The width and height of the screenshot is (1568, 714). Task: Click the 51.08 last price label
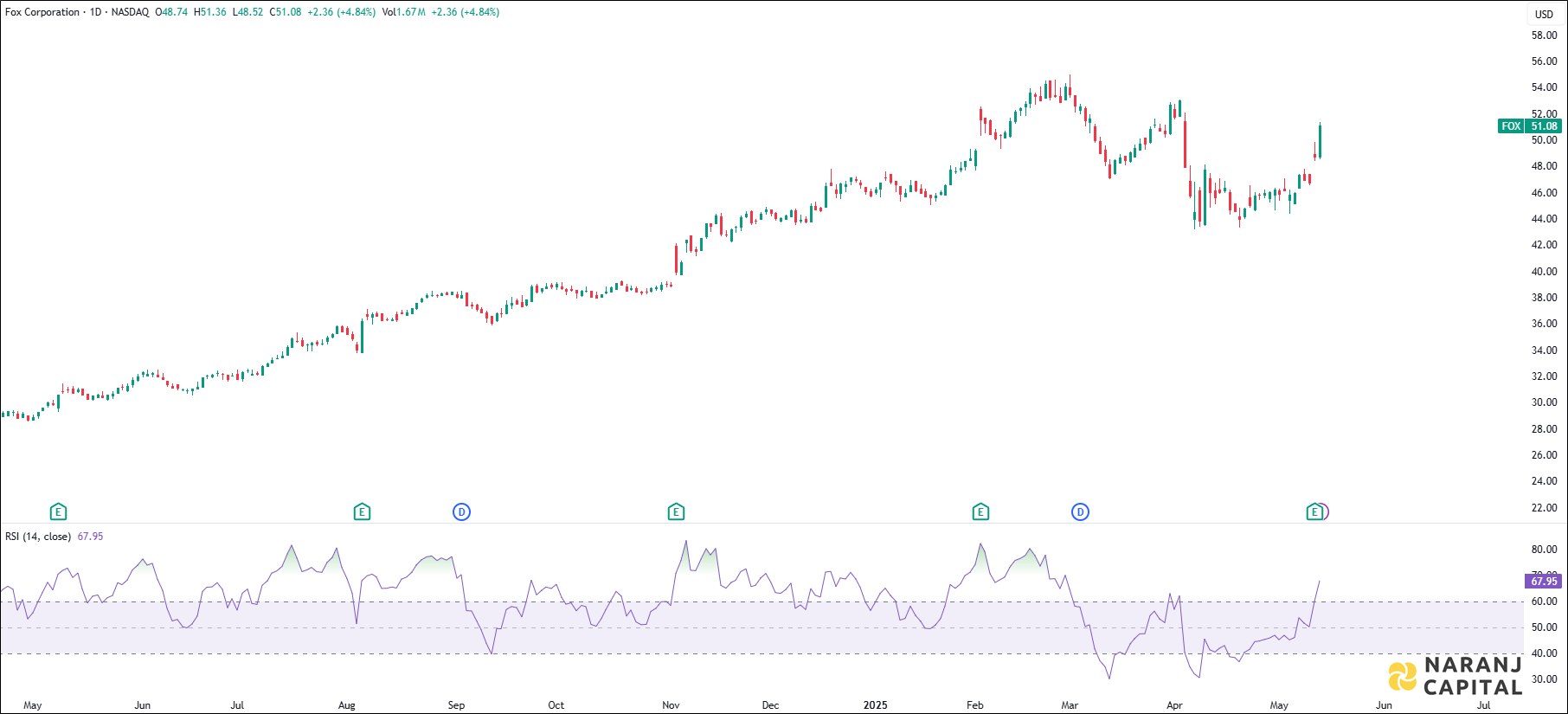pos(1544,126)
